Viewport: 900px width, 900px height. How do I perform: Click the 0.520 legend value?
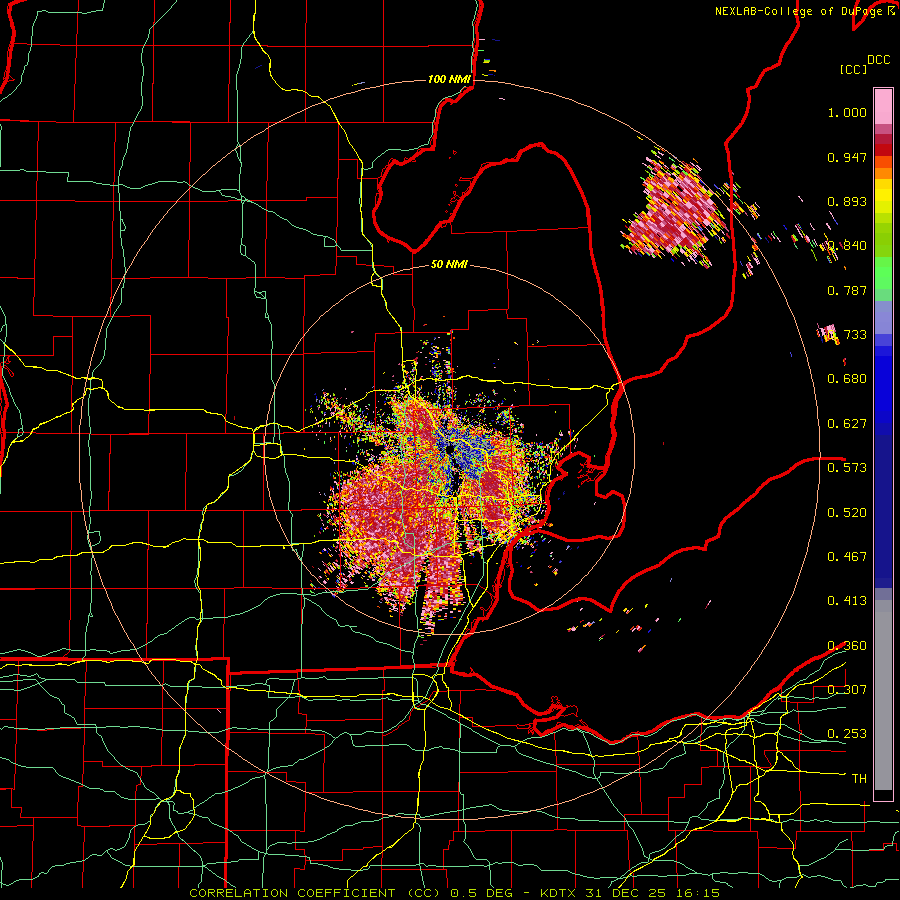847,512
